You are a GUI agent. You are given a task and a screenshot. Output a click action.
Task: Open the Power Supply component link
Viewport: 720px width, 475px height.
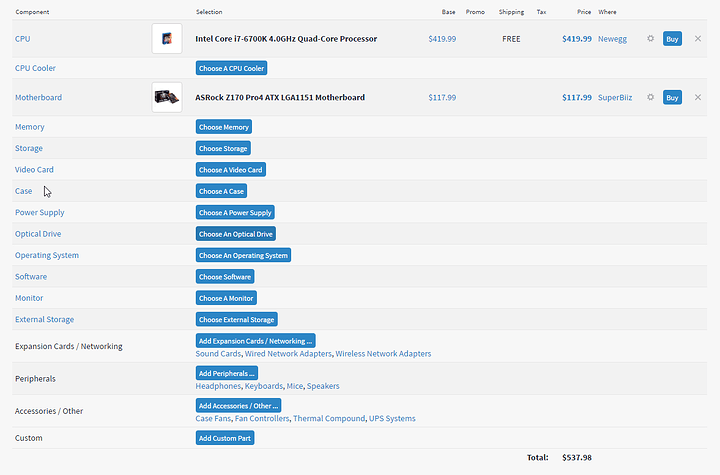tap(39, 212)
